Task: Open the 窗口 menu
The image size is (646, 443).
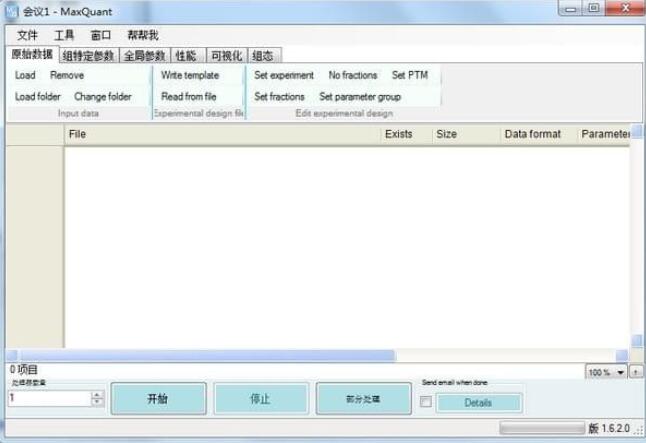Action: (x=101, y=35)
